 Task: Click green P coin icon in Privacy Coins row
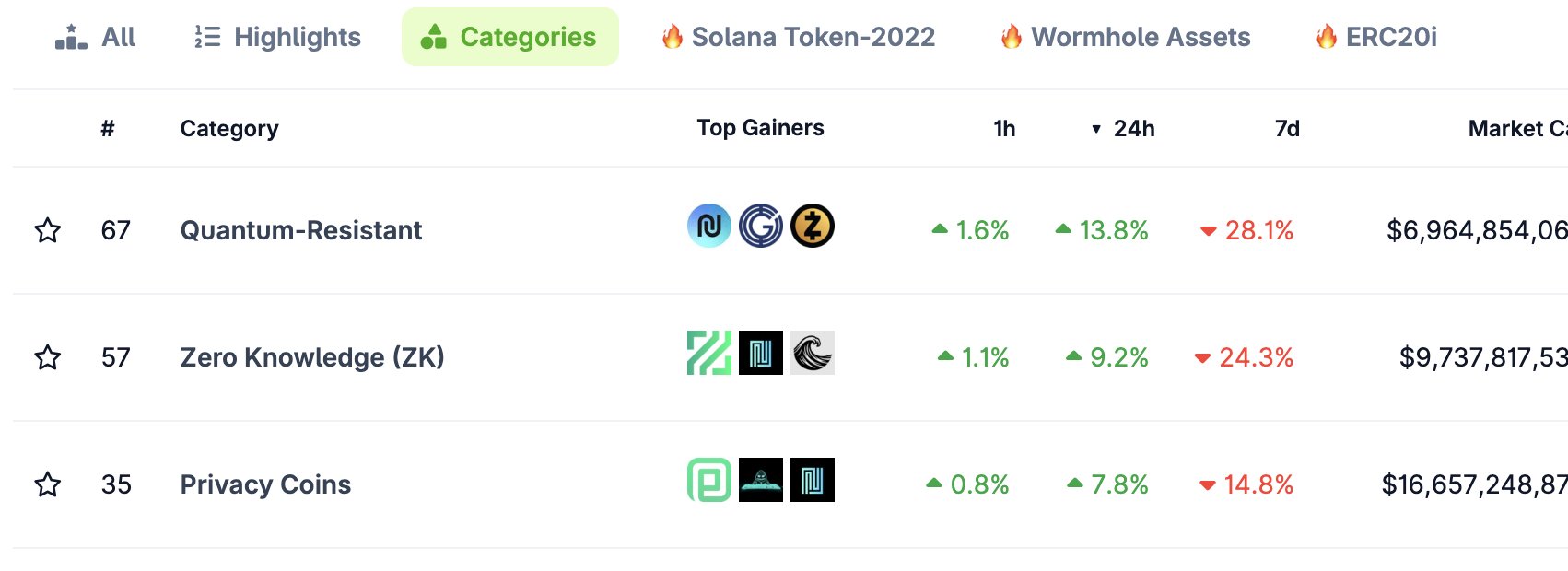click(709, 481)
